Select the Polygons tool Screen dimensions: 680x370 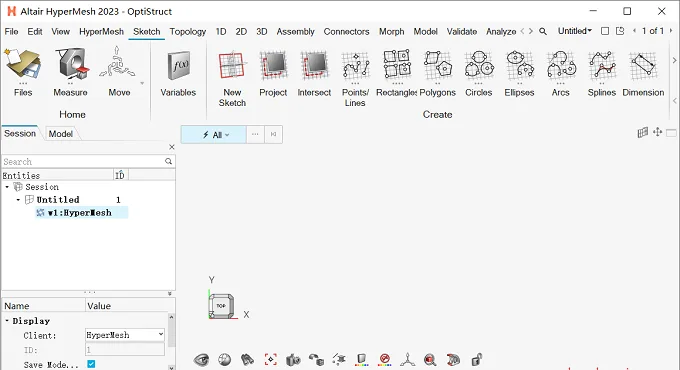438,72
